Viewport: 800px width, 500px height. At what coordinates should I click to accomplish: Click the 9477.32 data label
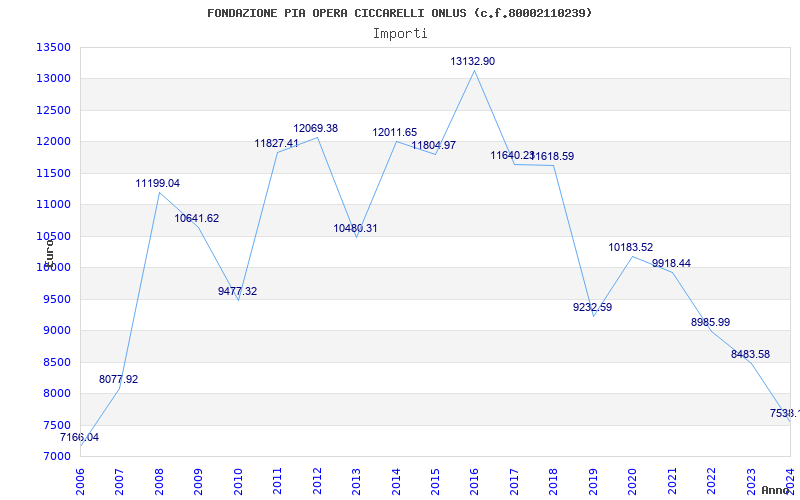tap(237, 291)
